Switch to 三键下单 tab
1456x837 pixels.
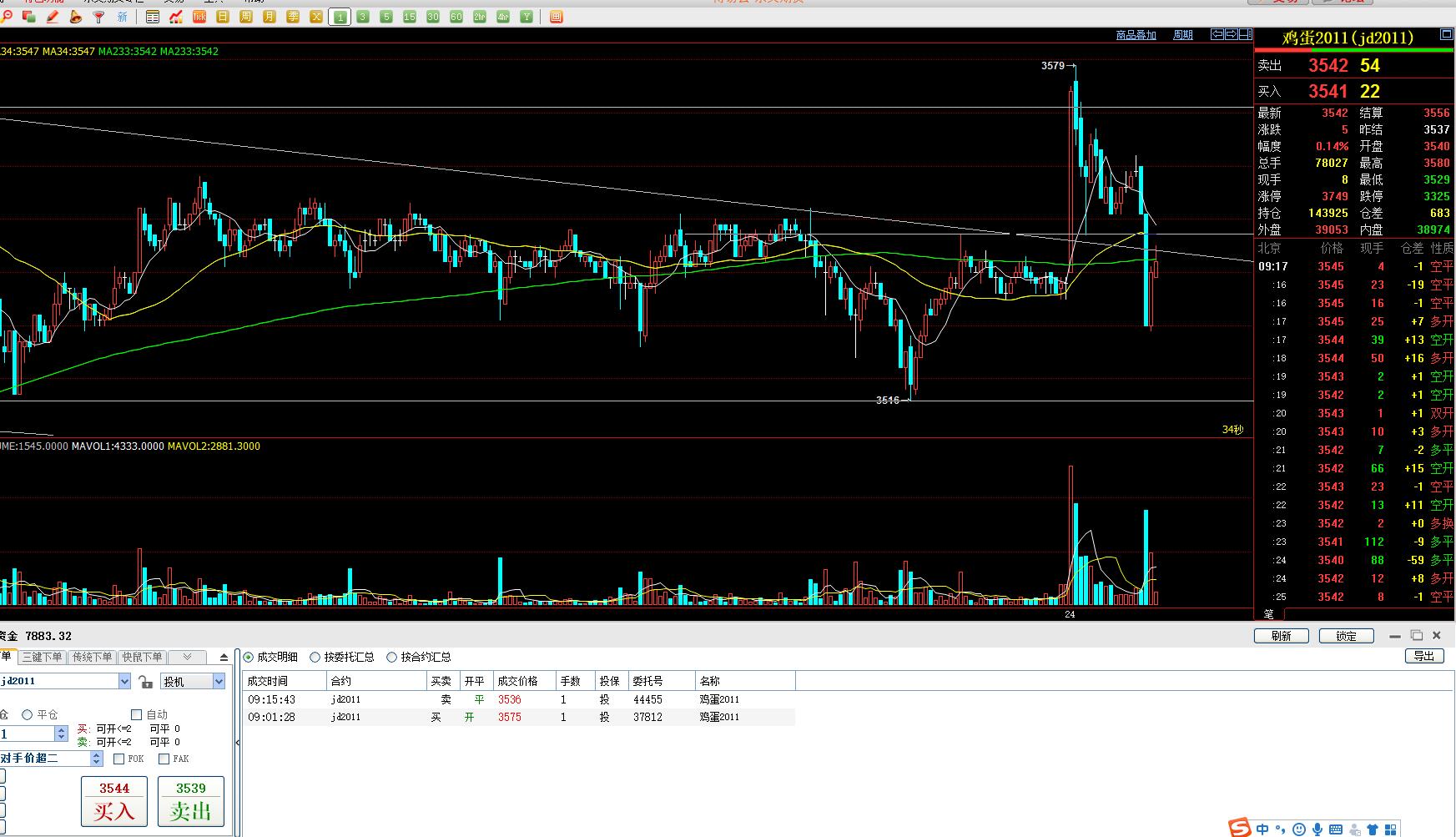pyautogui.click(x=43, y=658)
